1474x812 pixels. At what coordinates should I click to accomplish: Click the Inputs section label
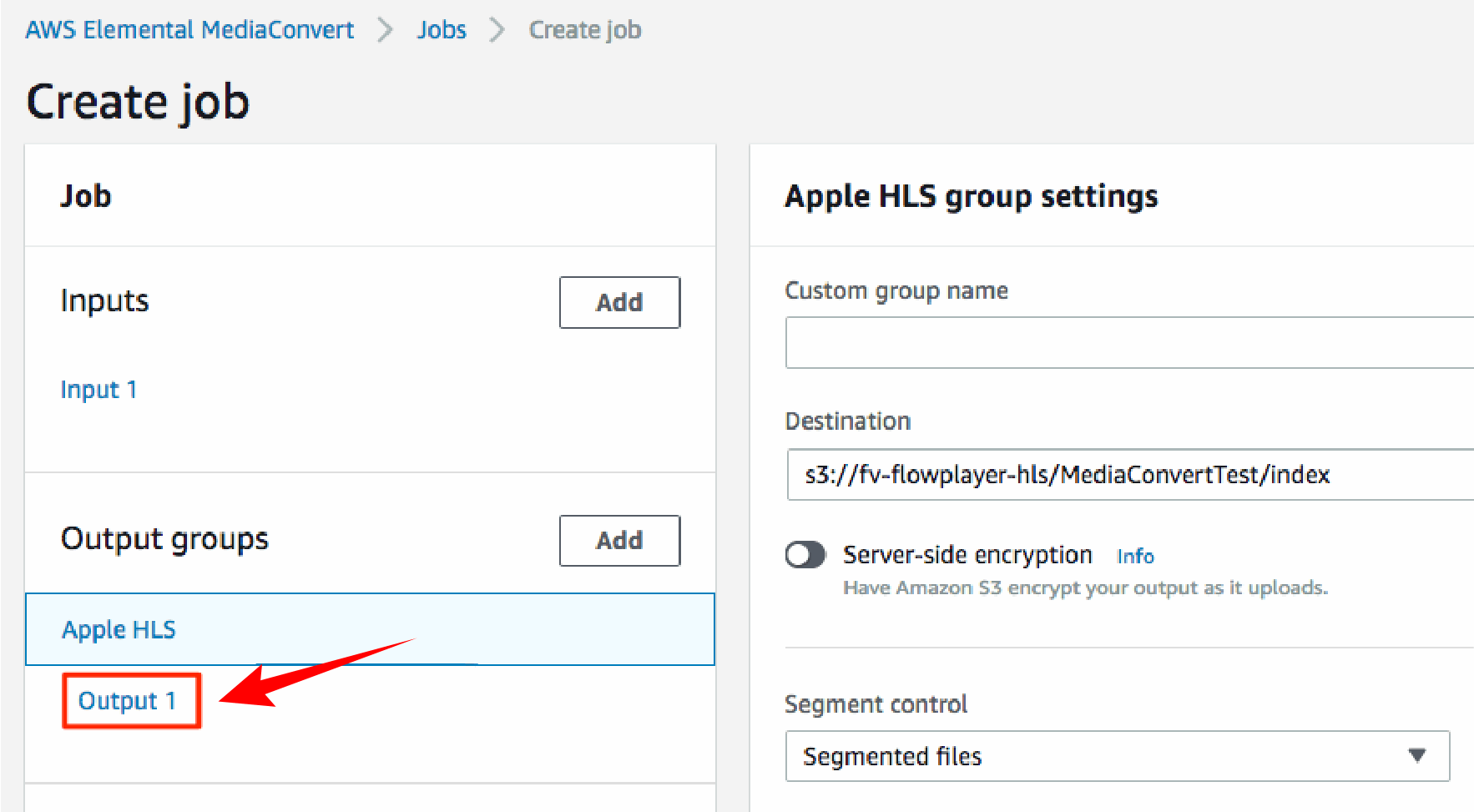tap(104, 300)
